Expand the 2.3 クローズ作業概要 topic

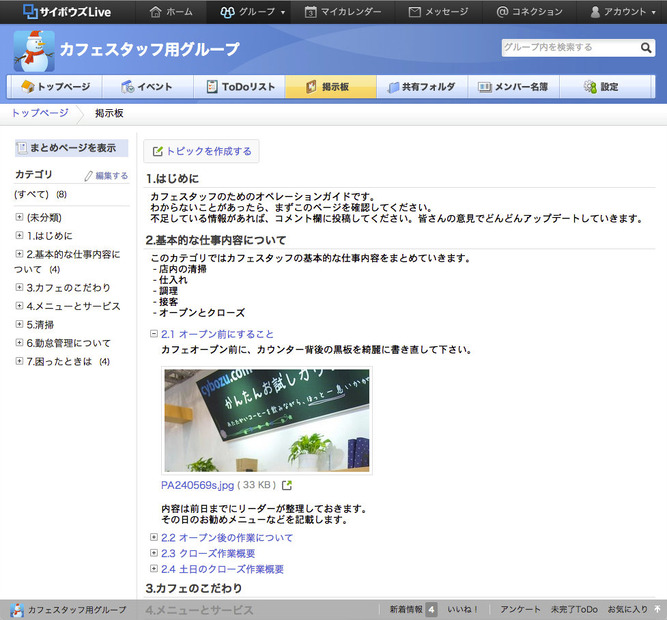154,553
